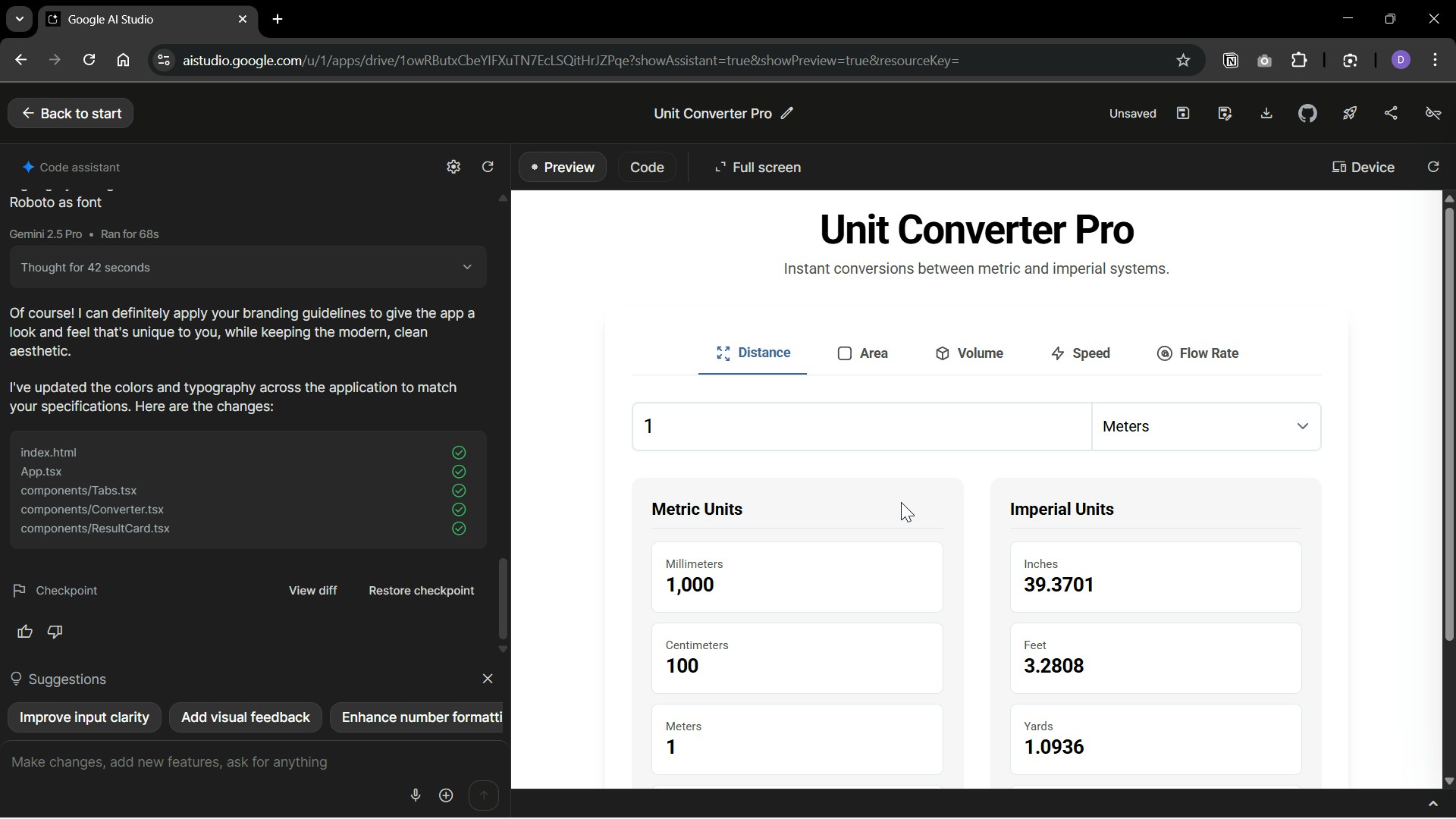This screenshot has height=819, width=1456.
Task: Click the rocket deploy icon
Action: coord(1350,114)
